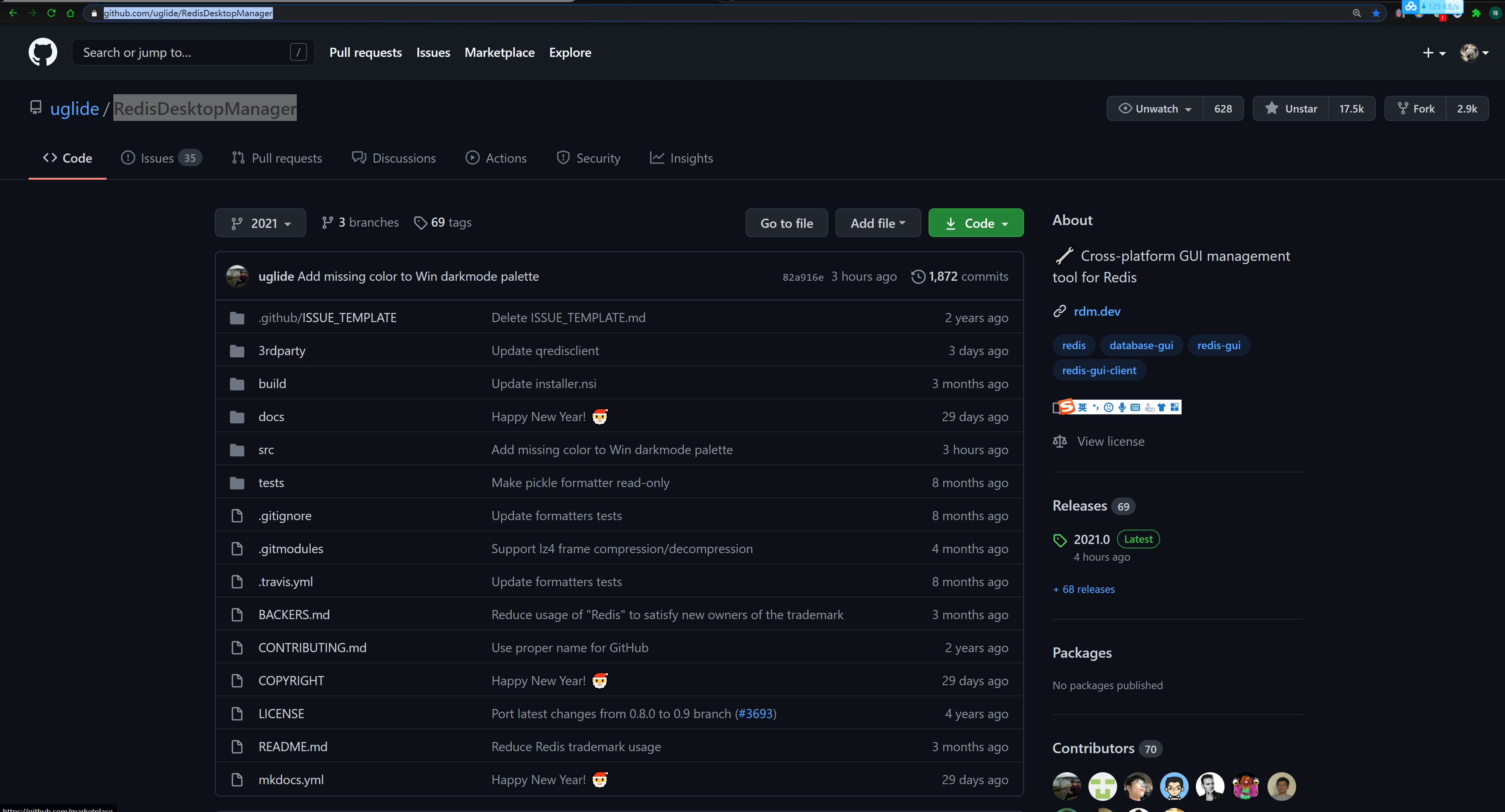Open the 2021 branch selector dropdown
Screen dimensions: 1505x812
click(x=261, y=223)
